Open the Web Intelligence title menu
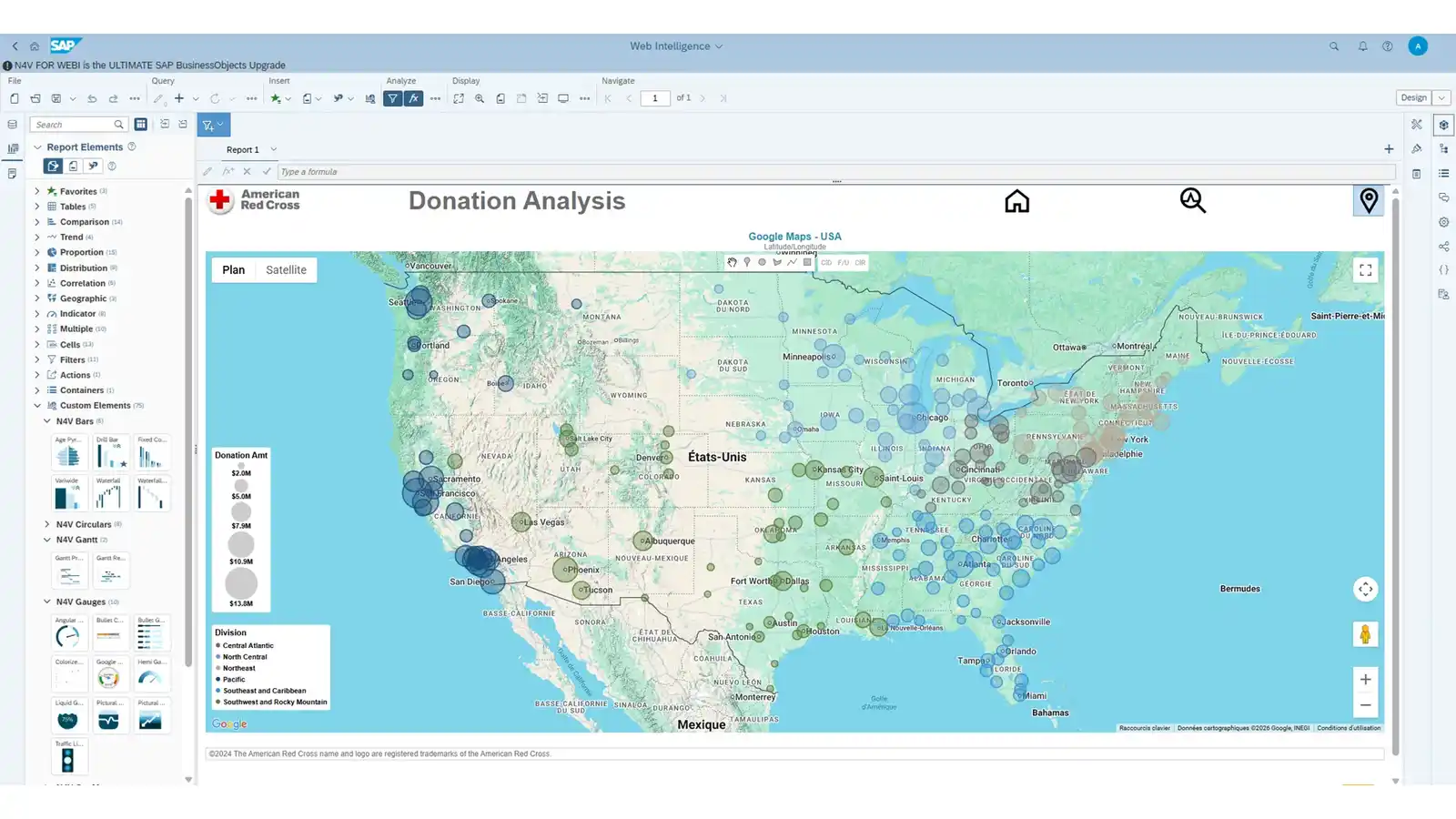Screen dimensions: 1456x819 (x=675, y=46)
